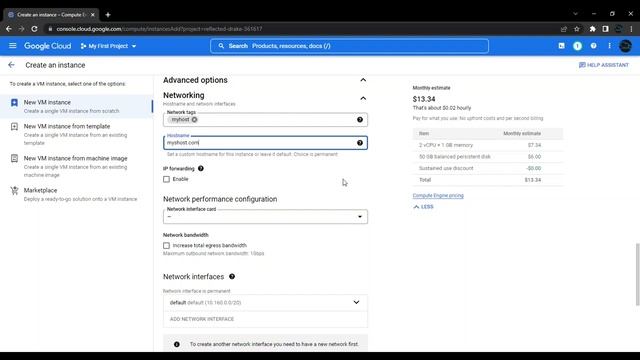Show help for Network tags field
This screenshot has height=360, width=640.
click(360, 120)
